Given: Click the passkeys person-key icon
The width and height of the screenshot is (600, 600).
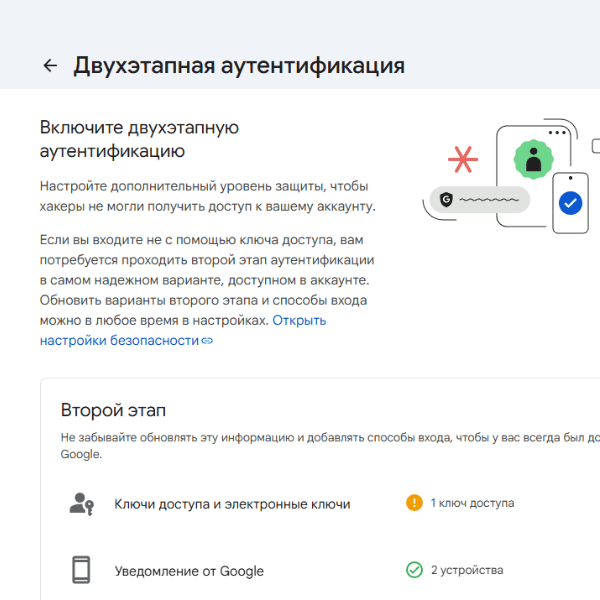Looking at the screenshot, I should click(82, 504).
